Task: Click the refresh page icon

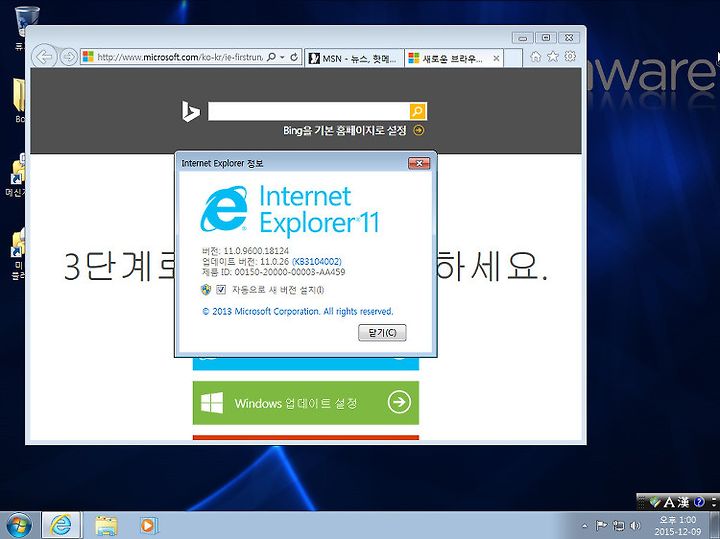Action: (294, 57)
